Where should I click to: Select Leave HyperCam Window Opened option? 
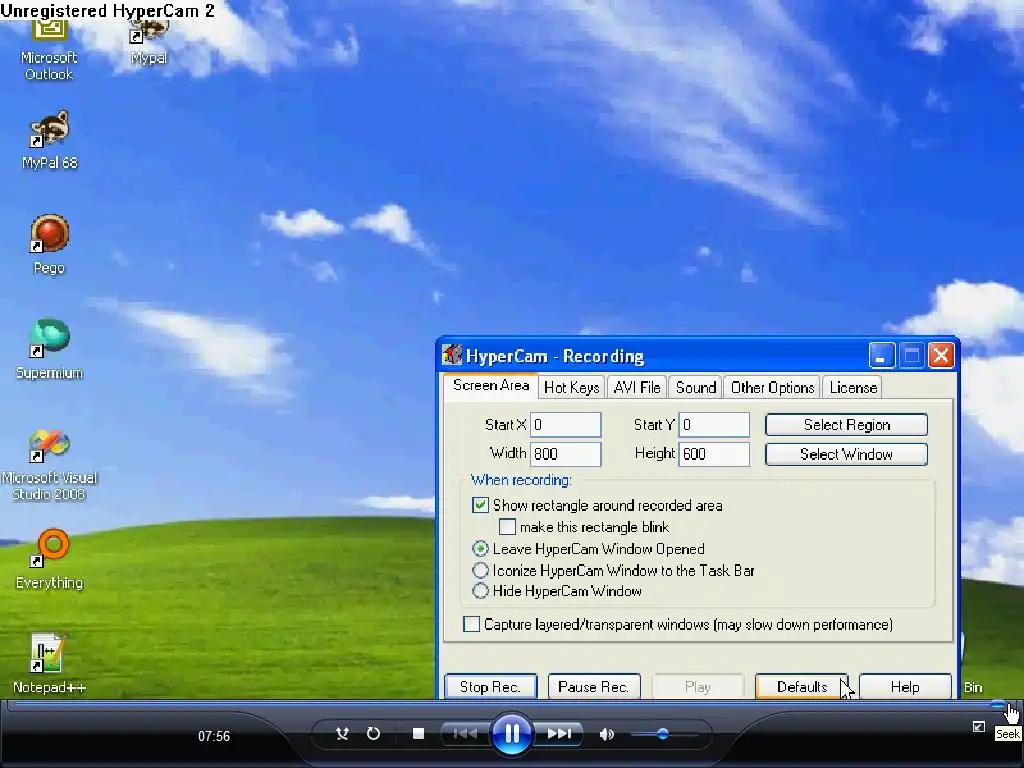click(x=480, y=549)
